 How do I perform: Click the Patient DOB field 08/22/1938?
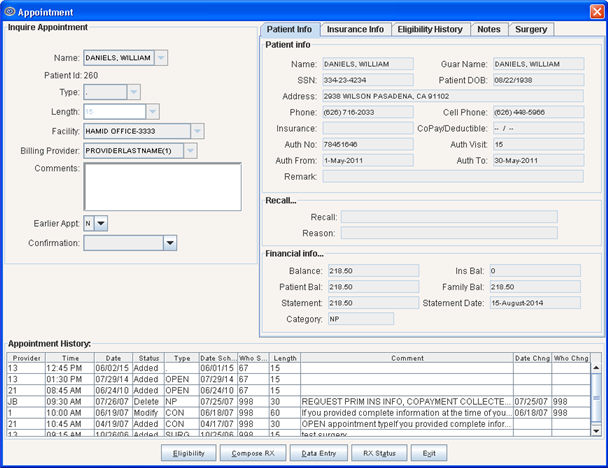(538, 80)
